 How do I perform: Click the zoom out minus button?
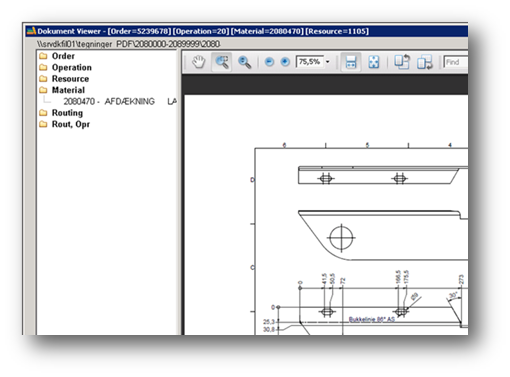point(269,62)
